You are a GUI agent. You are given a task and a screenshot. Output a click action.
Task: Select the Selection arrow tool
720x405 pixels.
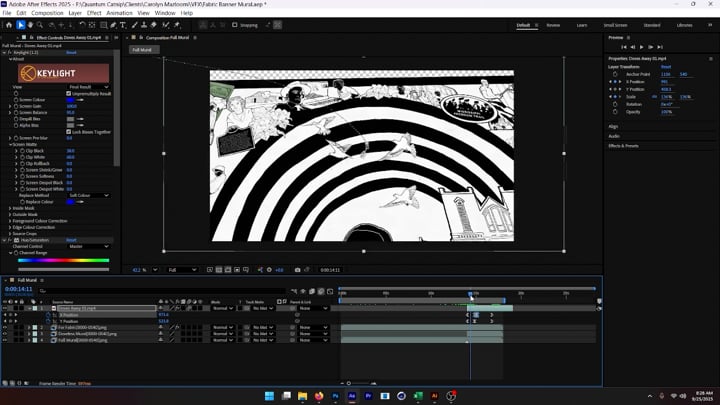click(20, 25)
